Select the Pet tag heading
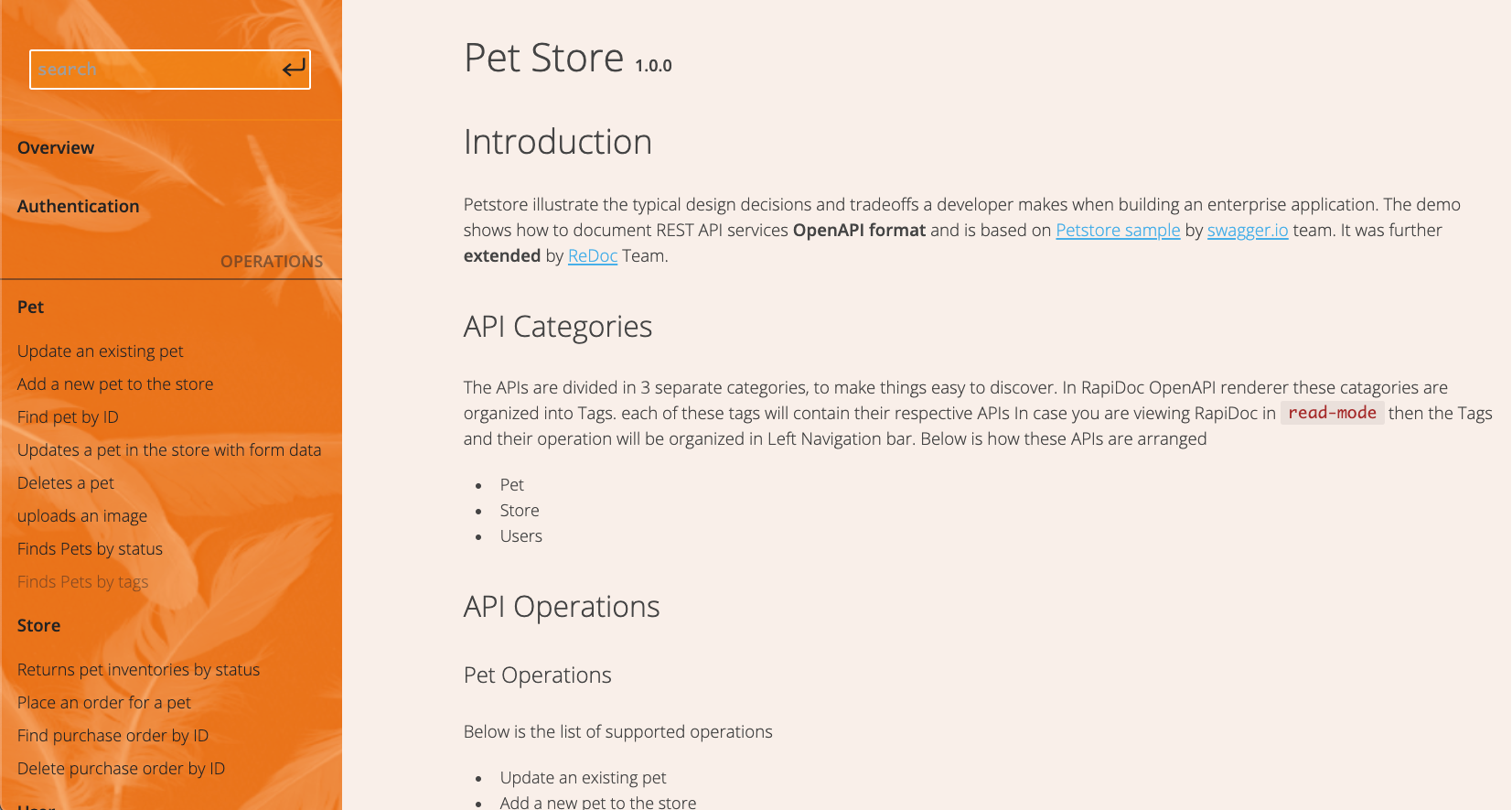Viewport: 1512px width, 810px height. click(x=30, y=307)
